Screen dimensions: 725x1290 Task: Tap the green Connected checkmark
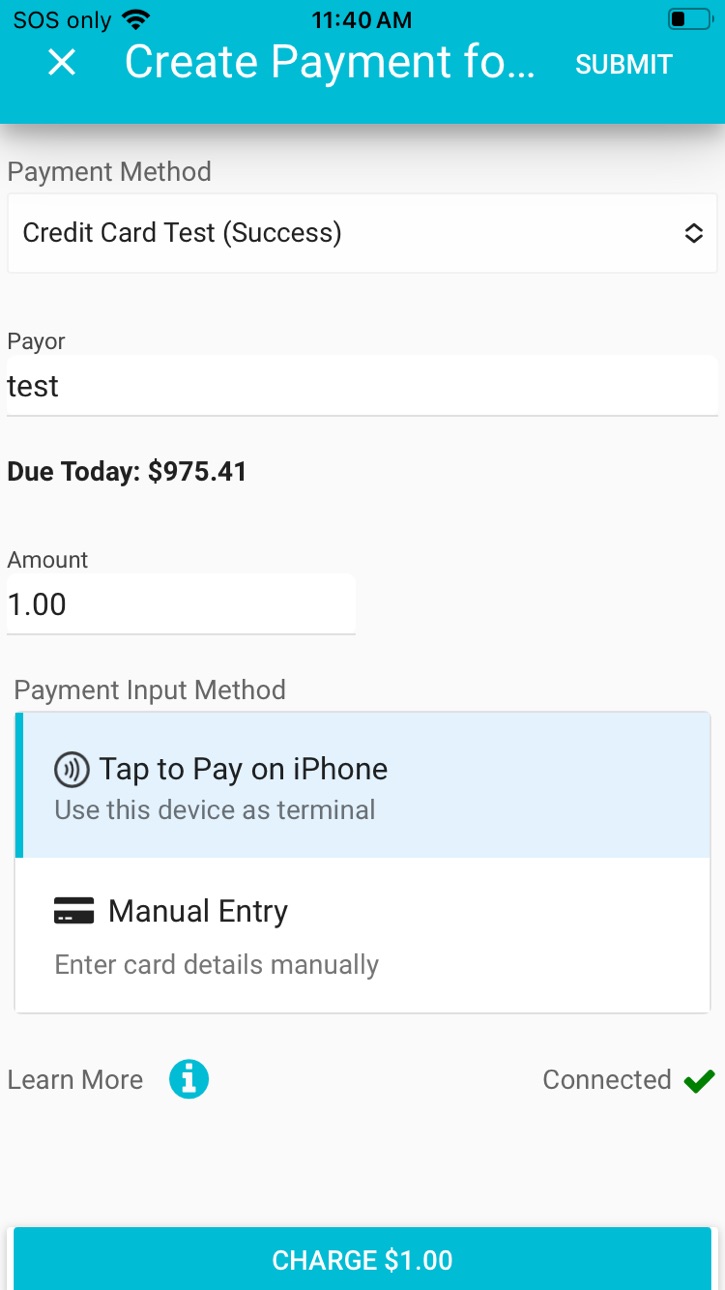point(699,1081)
